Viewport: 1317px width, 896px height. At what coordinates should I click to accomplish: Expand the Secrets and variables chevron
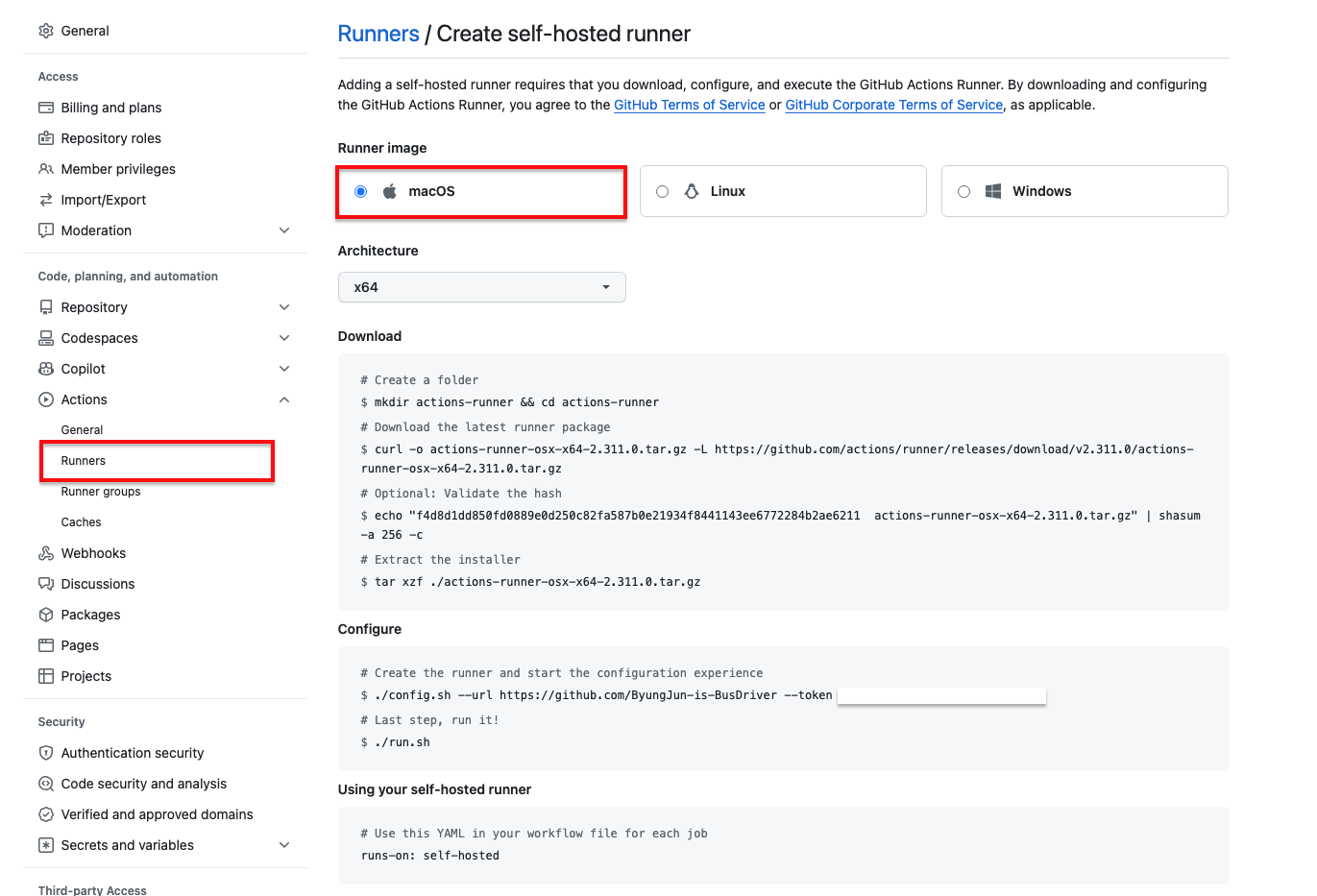point(284,845)
